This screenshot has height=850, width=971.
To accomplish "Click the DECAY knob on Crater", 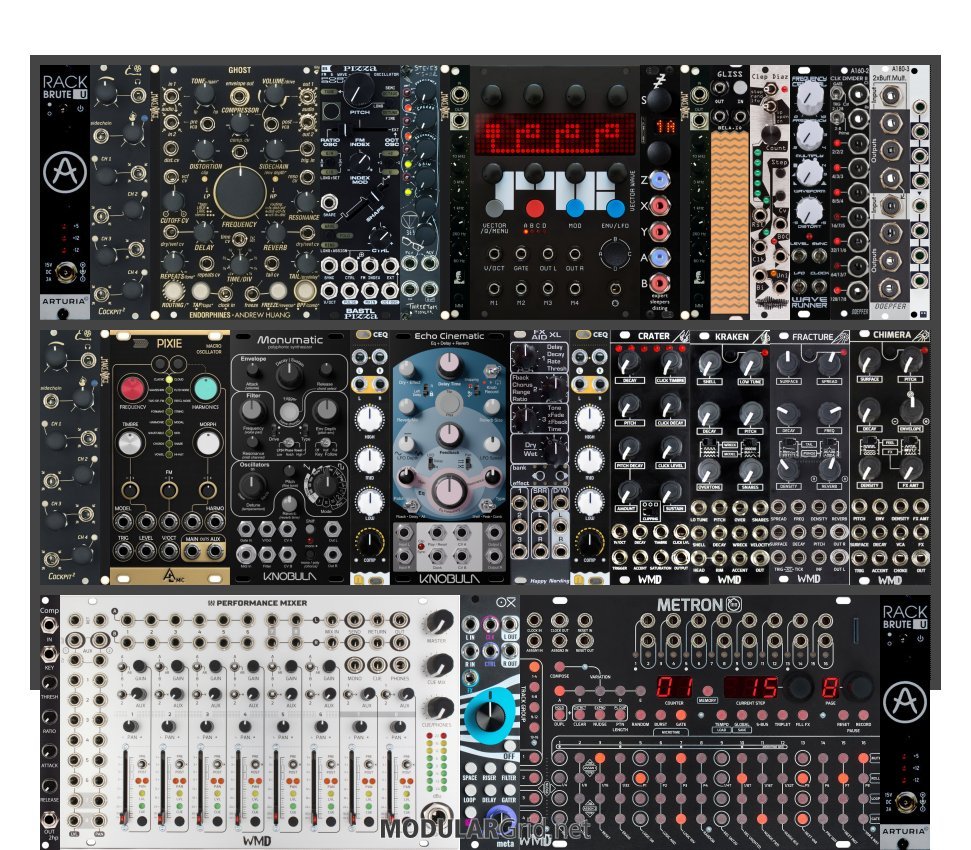I will pos(629,364).
